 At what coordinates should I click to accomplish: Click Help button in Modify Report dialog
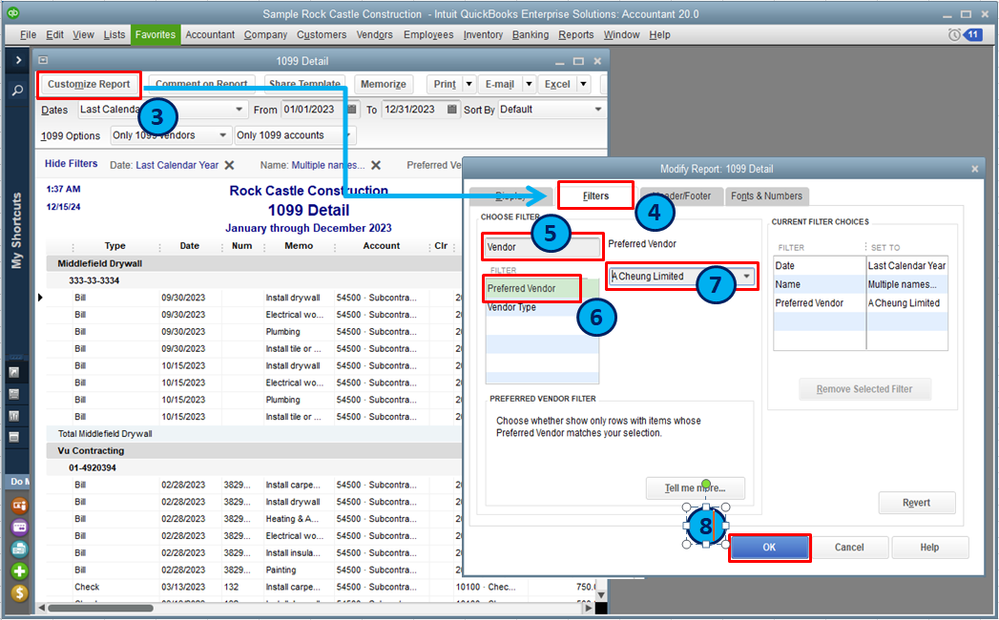[x=930, y=547]
